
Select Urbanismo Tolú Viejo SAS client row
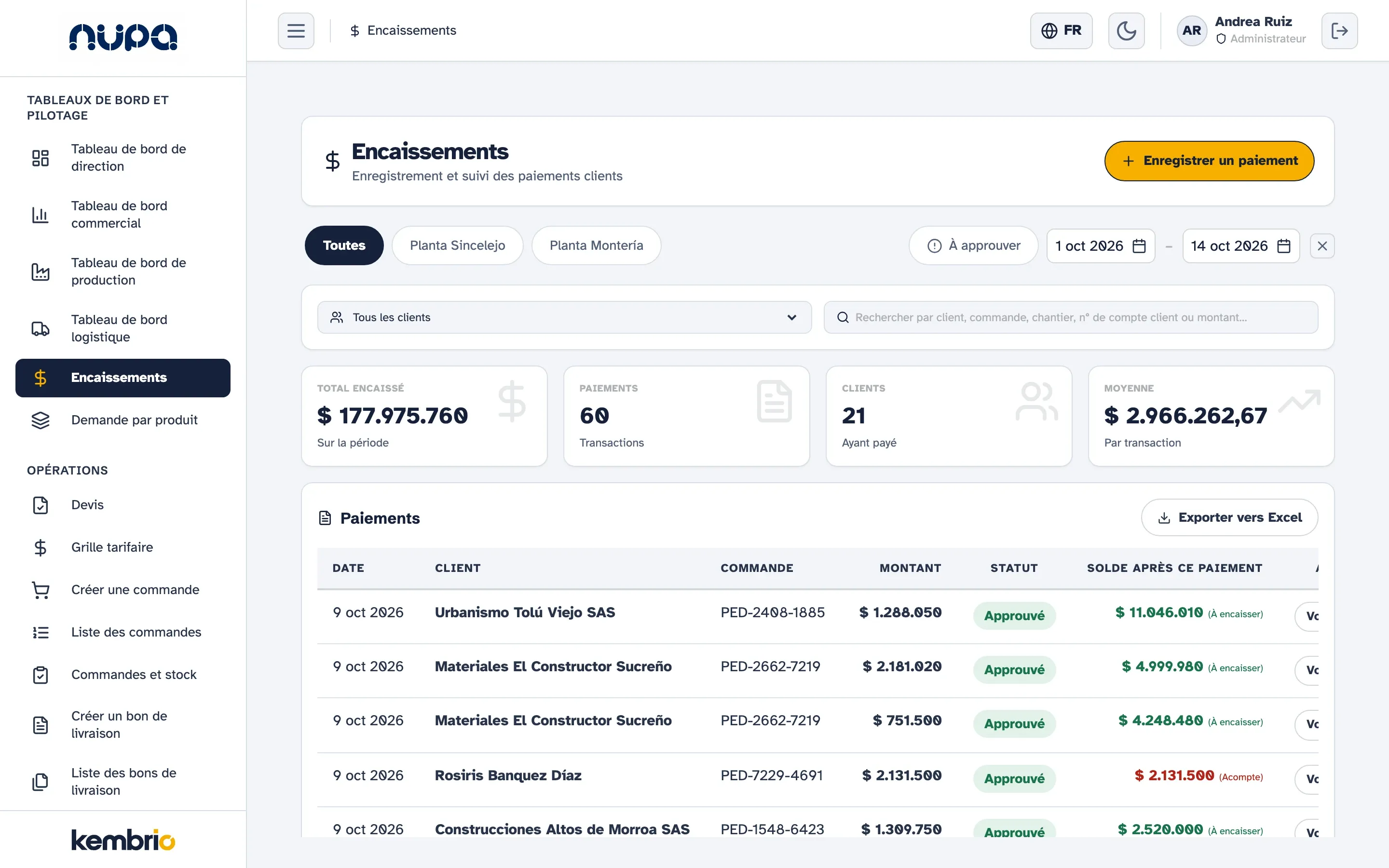817,616
